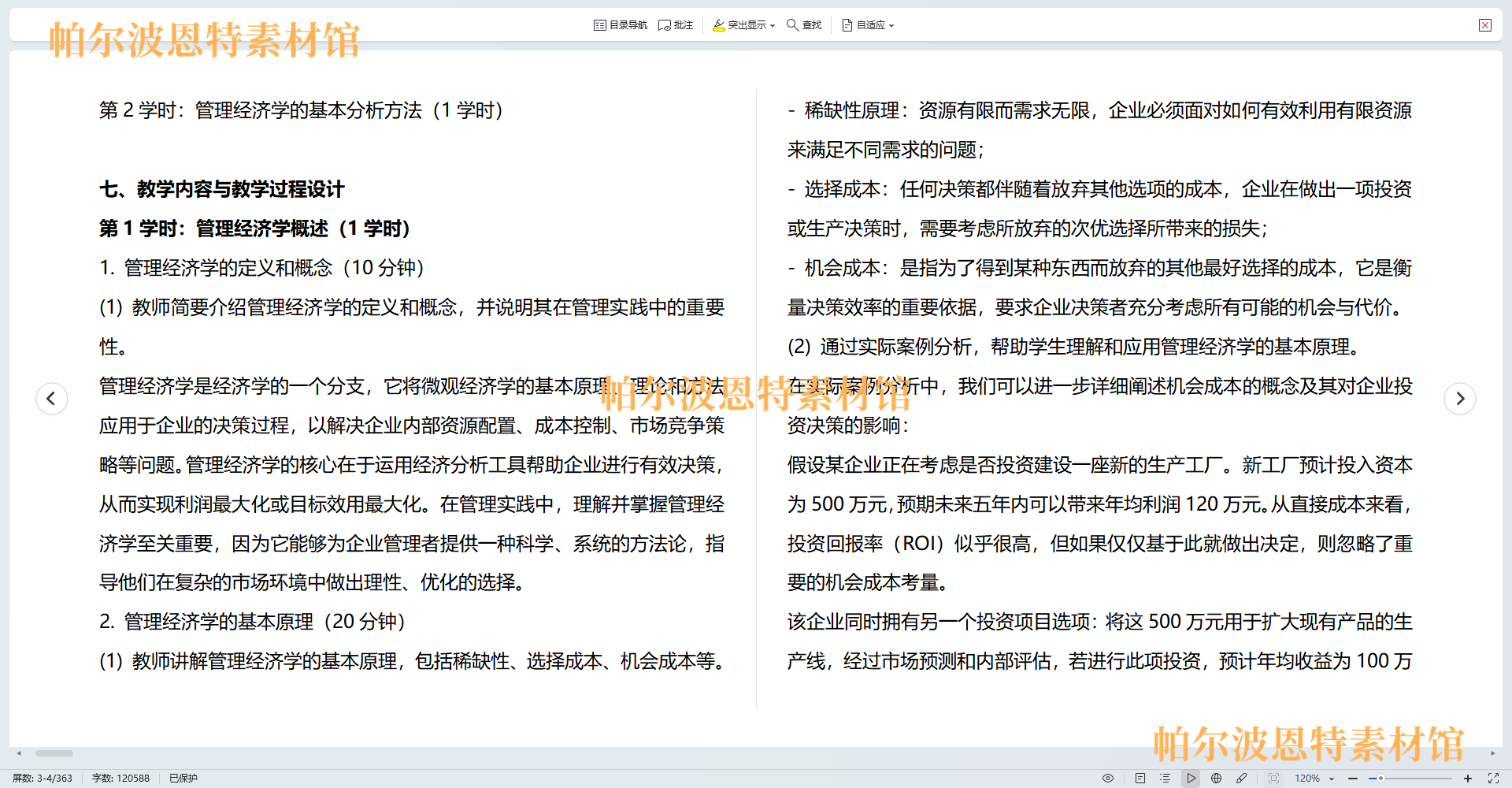The height and width of the screenshot is (788, 1512).
Task: Click the heading 七、教学内容与教学过程设计
Action: (222, 189)
